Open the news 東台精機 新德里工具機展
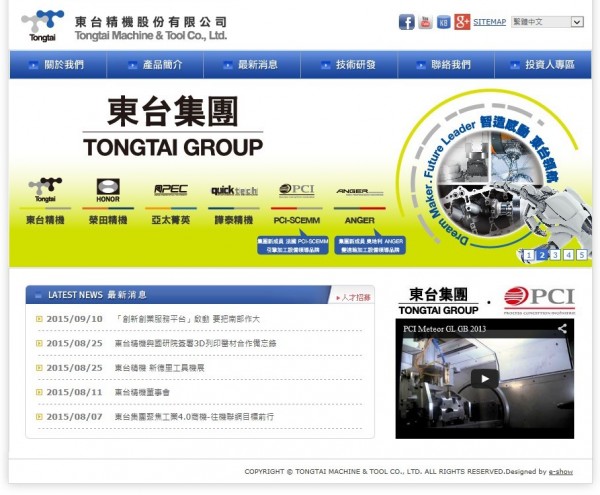 [x=160, y=368]
